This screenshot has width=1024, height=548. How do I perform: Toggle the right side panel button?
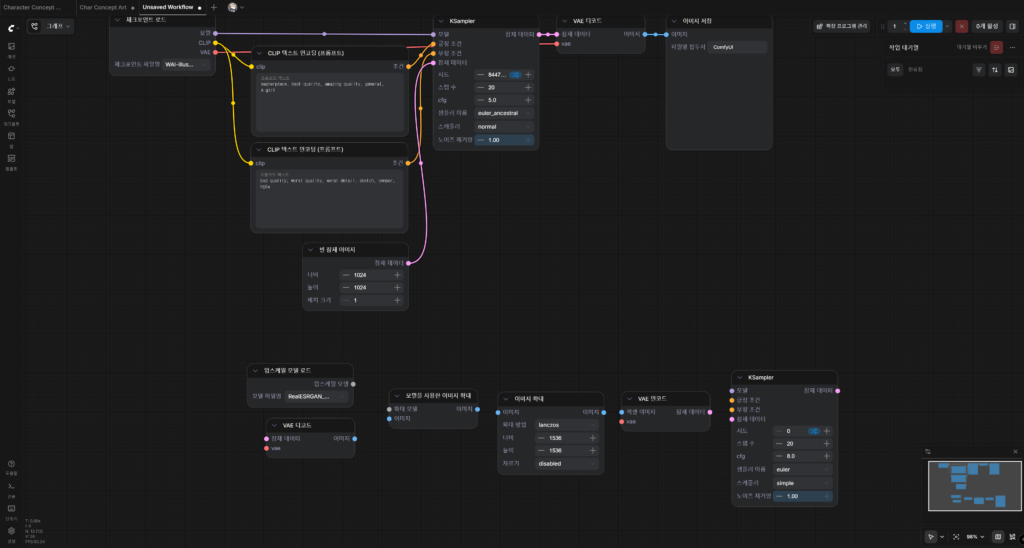coord(1013,26)
